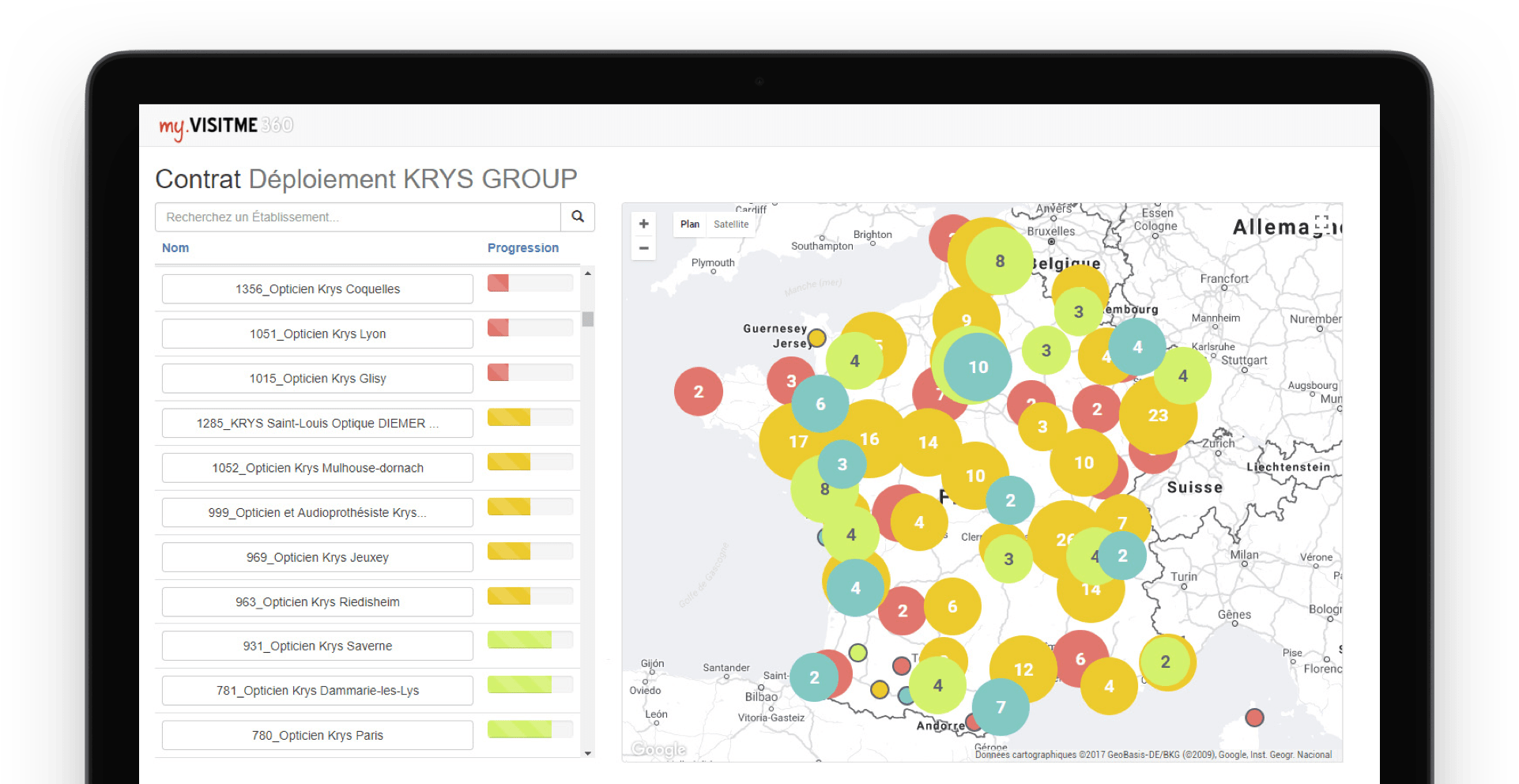The height and width of the screenshot is (784, 1519).
Task: Open 1051_Opticien Krys Lyon
Action: point(318,334)
